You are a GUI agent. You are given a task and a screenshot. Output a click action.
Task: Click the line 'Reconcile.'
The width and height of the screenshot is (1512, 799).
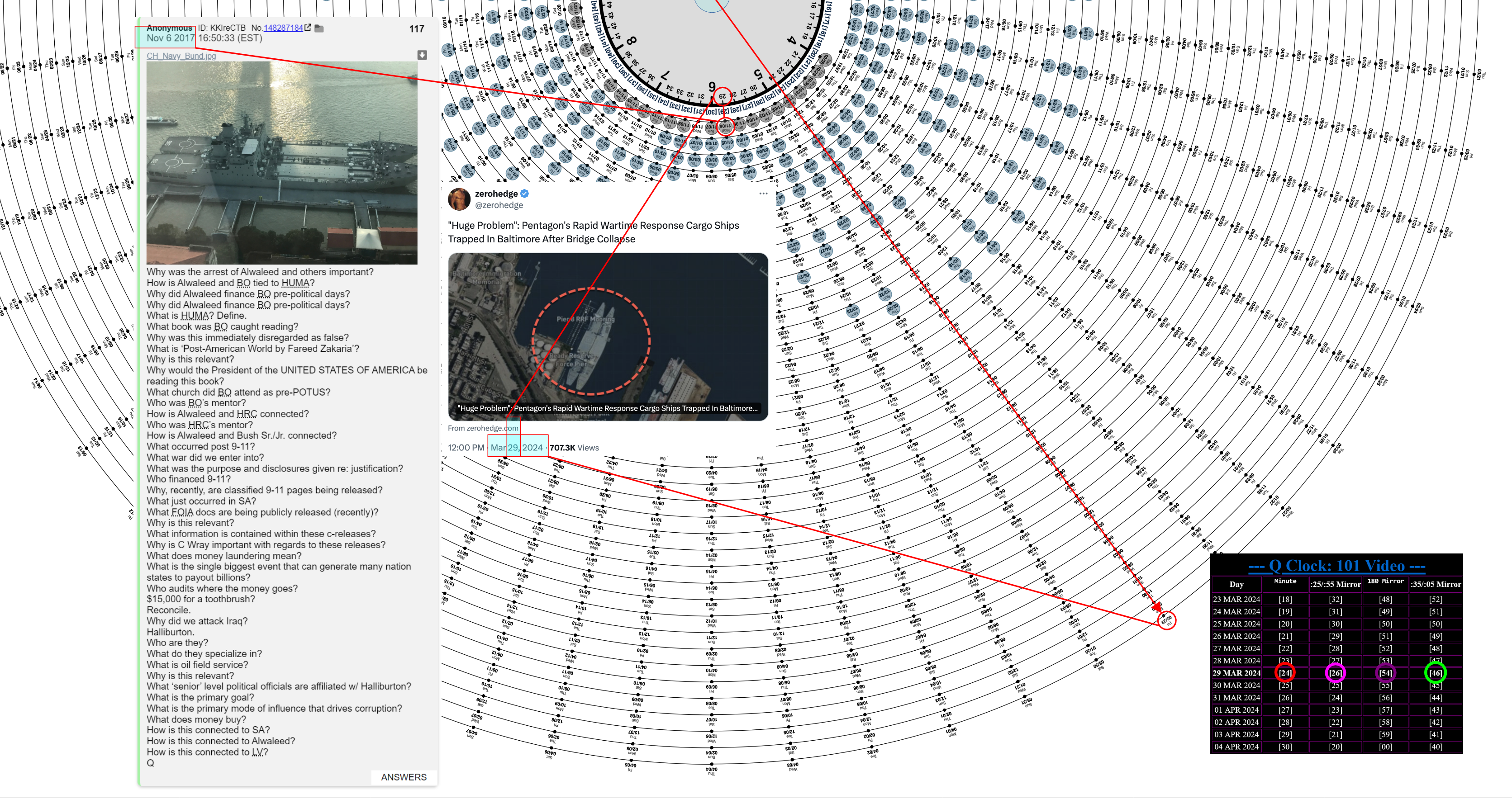pyautogui.click(x=168, y=610)
